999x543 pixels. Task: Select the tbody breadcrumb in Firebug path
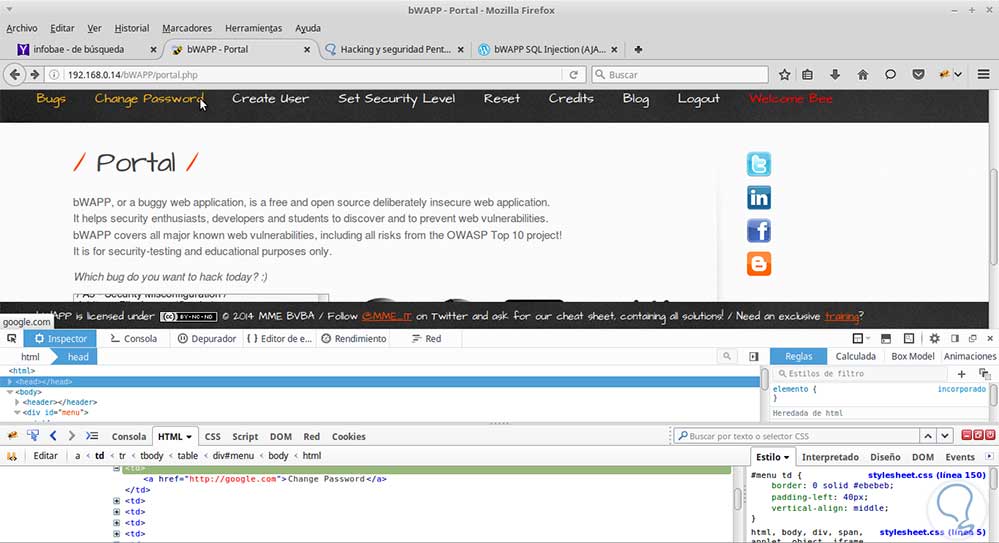pos(152,456)
